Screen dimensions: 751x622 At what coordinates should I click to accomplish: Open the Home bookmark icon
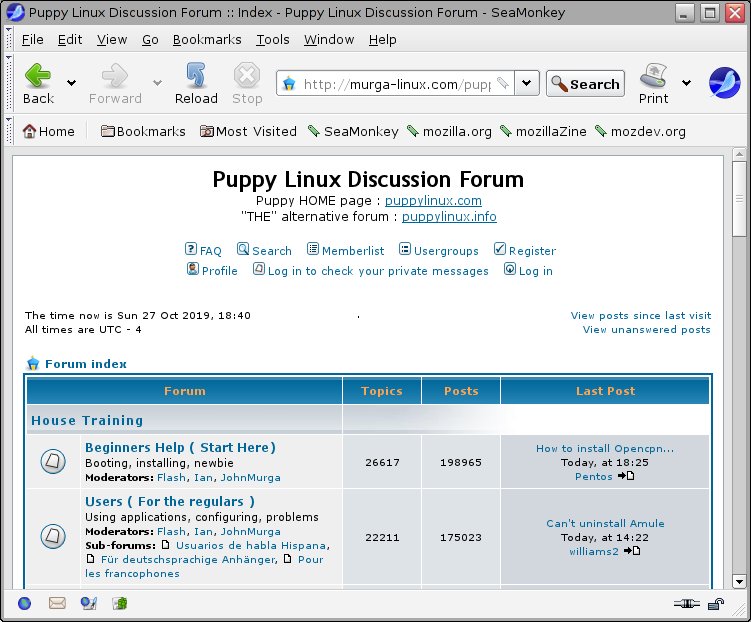coord(29,131)
